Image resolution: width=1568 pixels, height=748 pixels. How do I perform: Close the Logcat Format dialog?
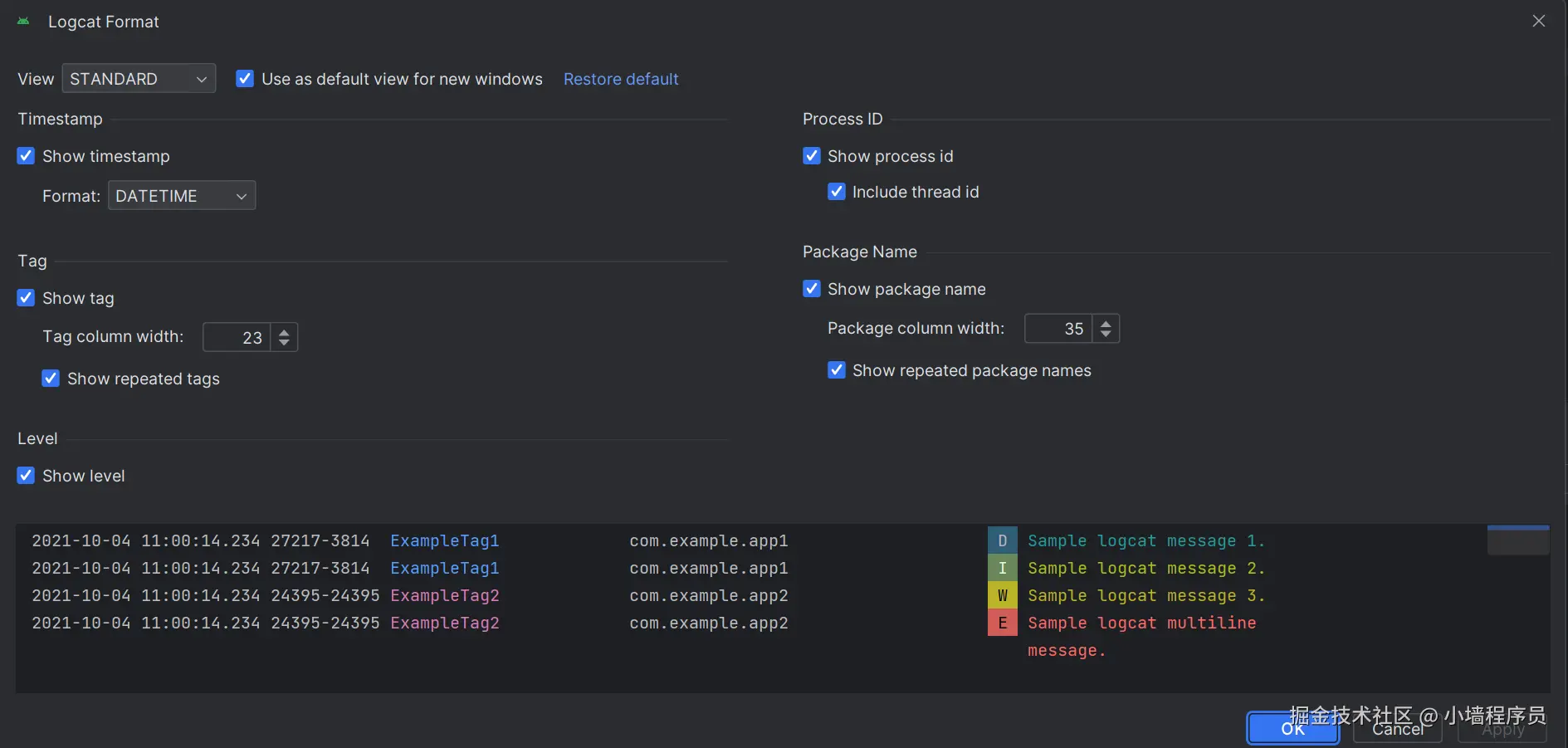[x=1538, y=22]
